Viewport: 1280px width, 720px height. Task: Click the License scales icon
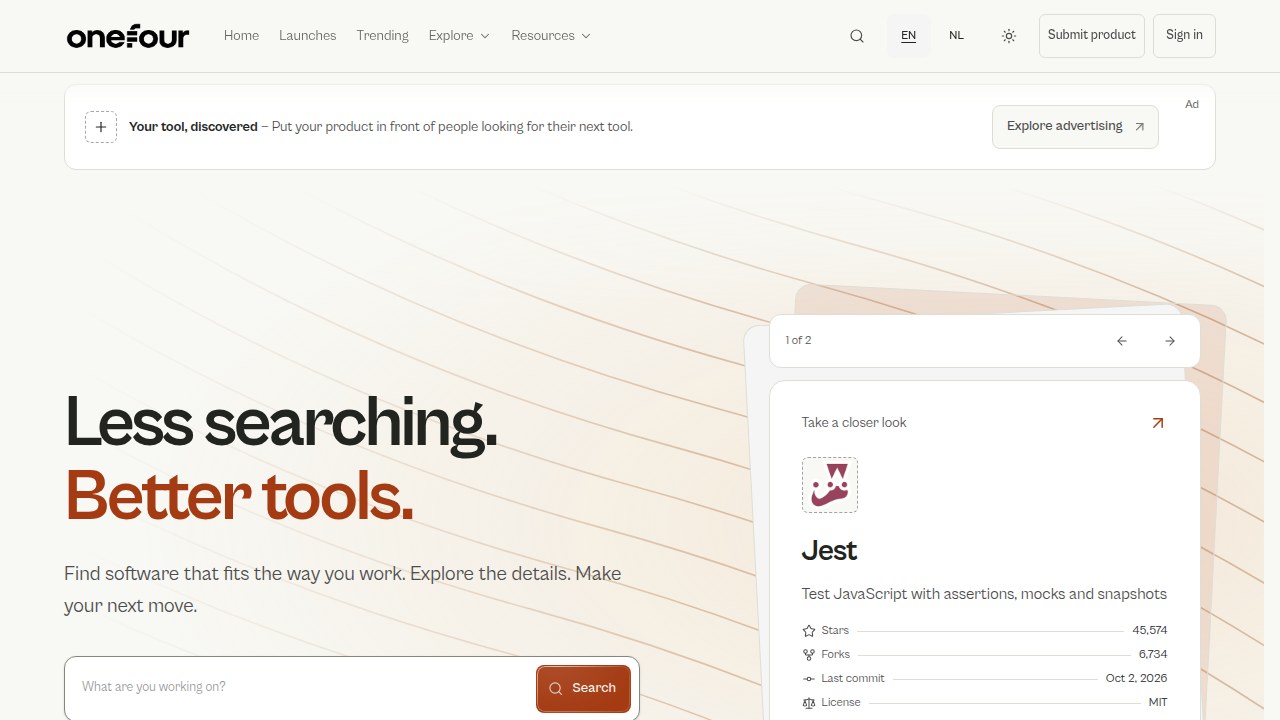(x=809, y=703)
